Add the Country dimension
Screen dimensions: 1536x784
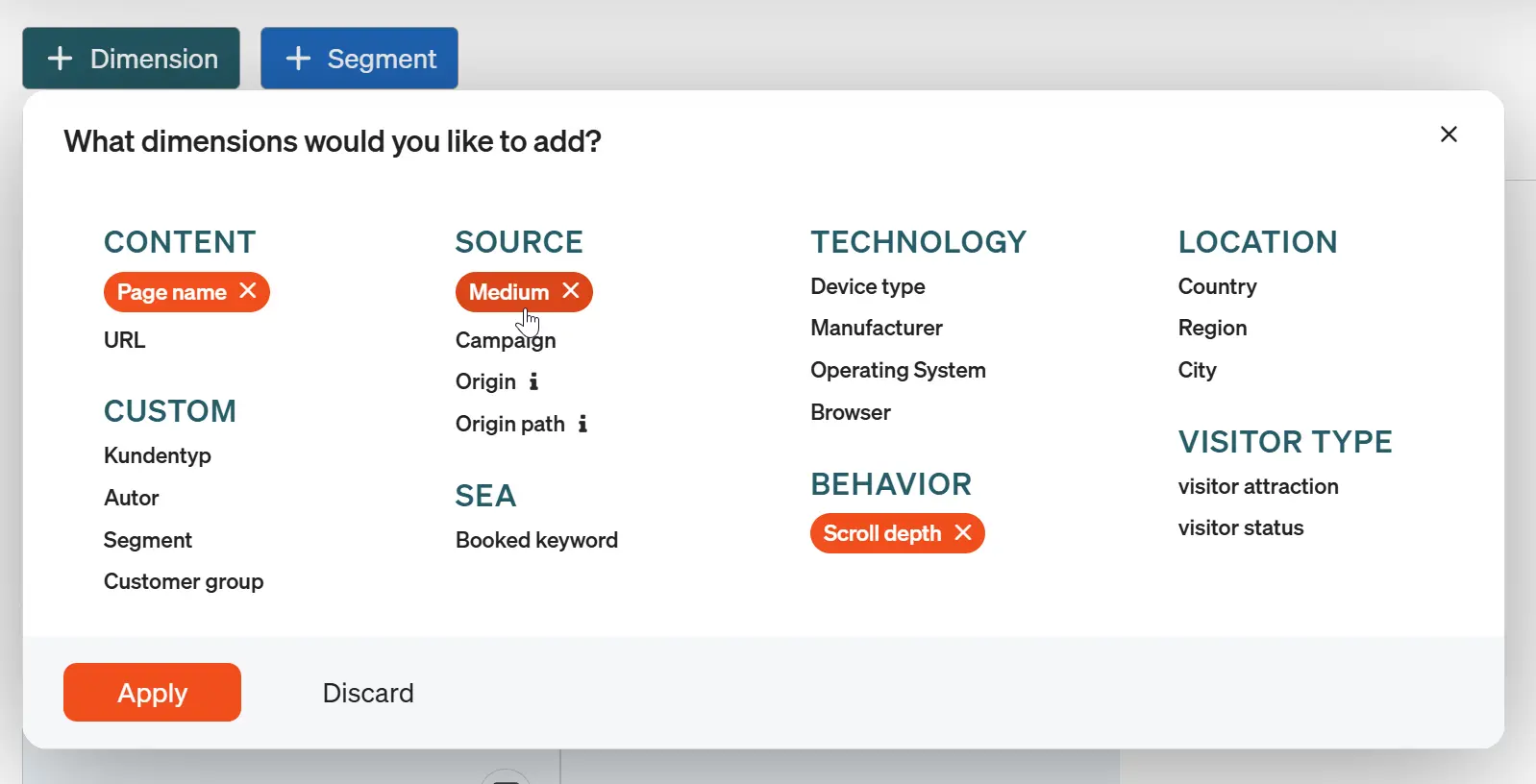click(1217, 286)
